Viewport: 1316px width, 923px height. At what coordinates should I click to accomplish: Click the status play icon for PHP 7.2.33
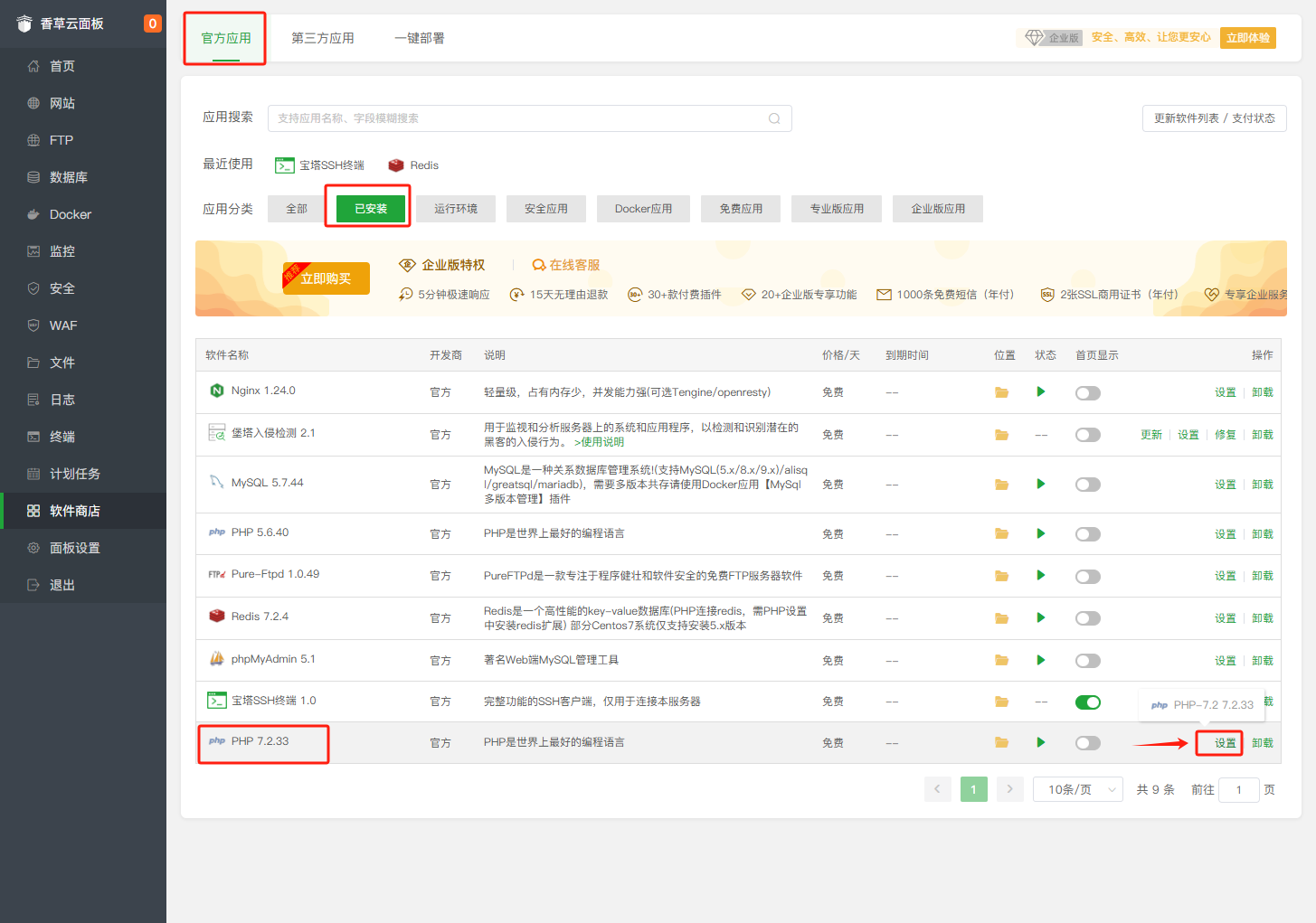pyautogui.click(x=1041, y=742)
